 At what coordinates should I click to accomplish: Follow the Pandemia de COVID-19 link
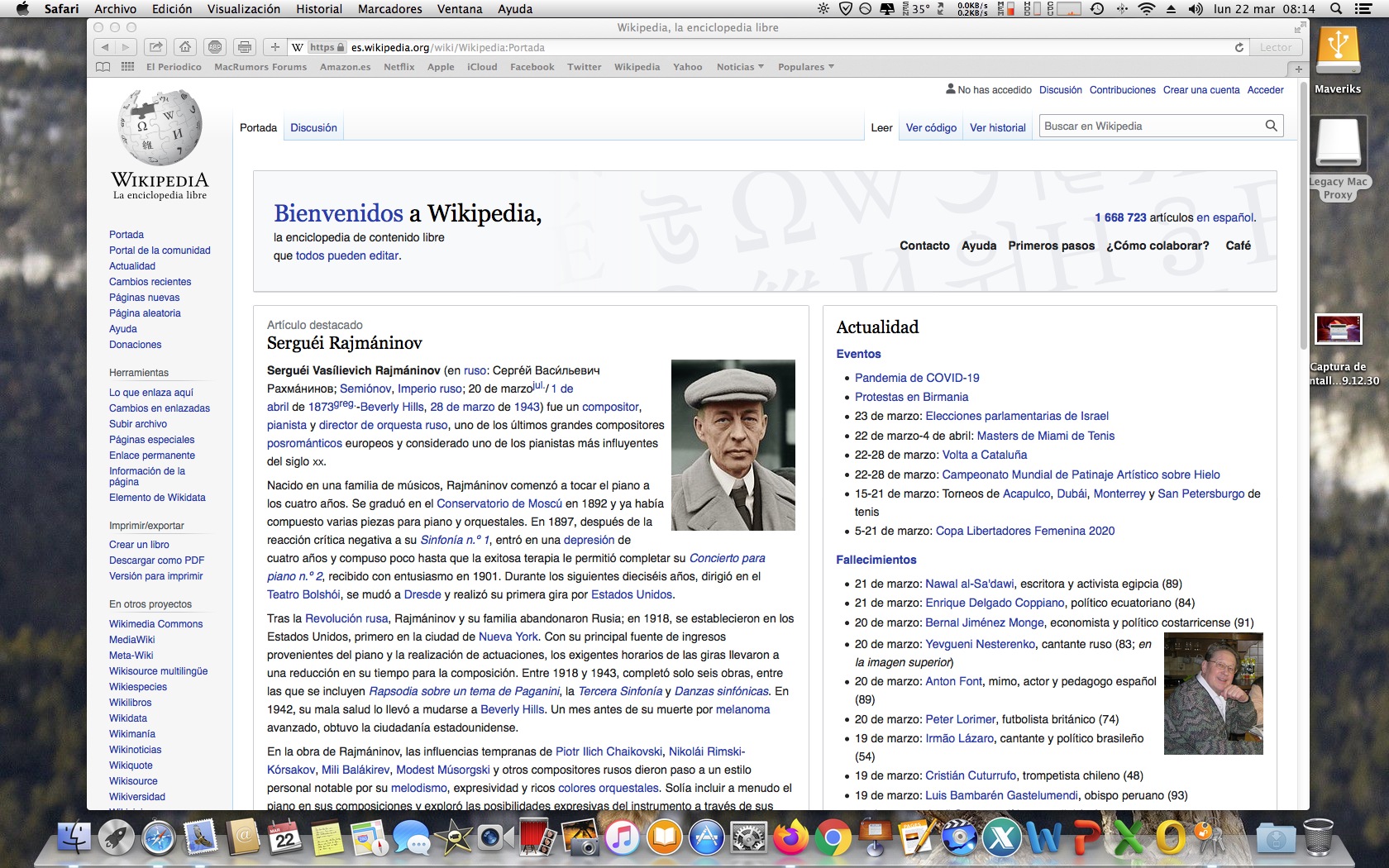917,378
